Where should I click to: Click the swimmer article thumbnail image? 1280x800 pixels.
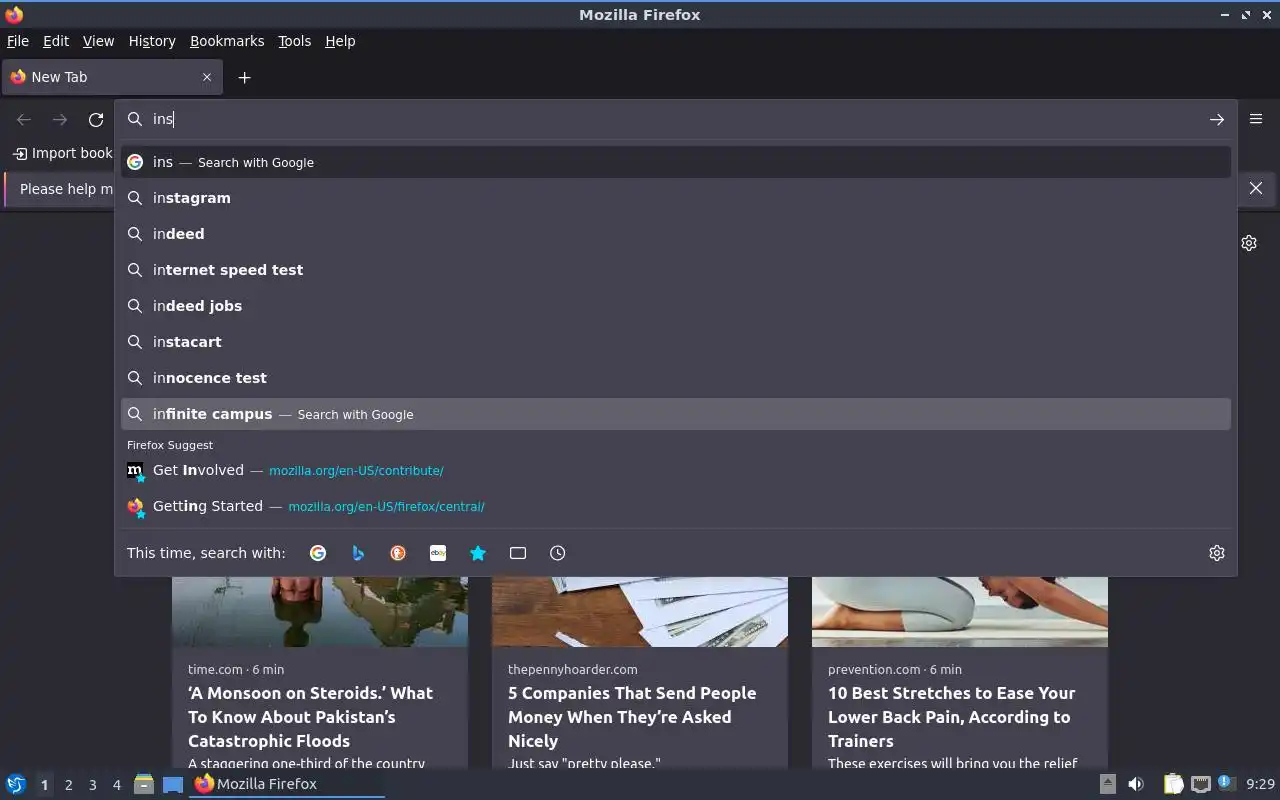click(320, 611)
